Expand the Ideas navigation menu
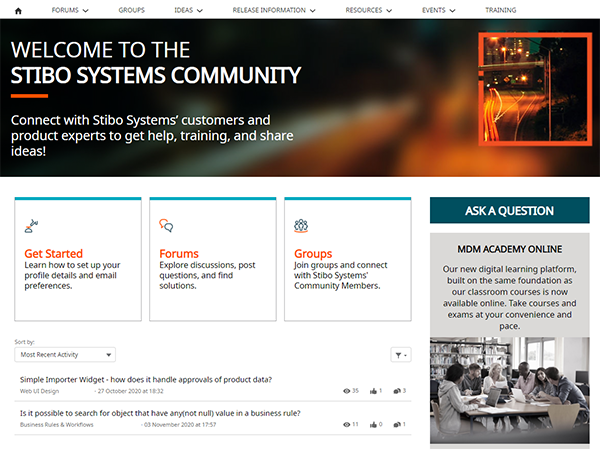The height and width of the screenshot is (450, 600). pyautogui.click(x=188, y=10)
